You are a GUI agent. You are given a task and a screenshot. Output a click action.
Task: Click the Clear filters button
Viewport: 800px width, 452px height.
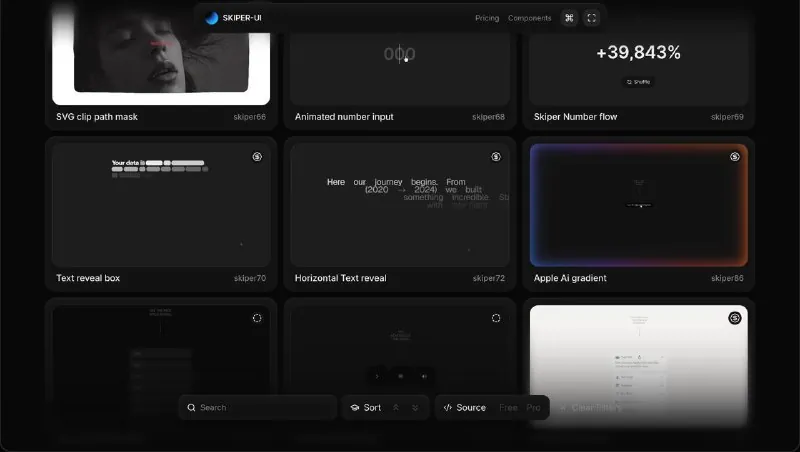(591, 408)
